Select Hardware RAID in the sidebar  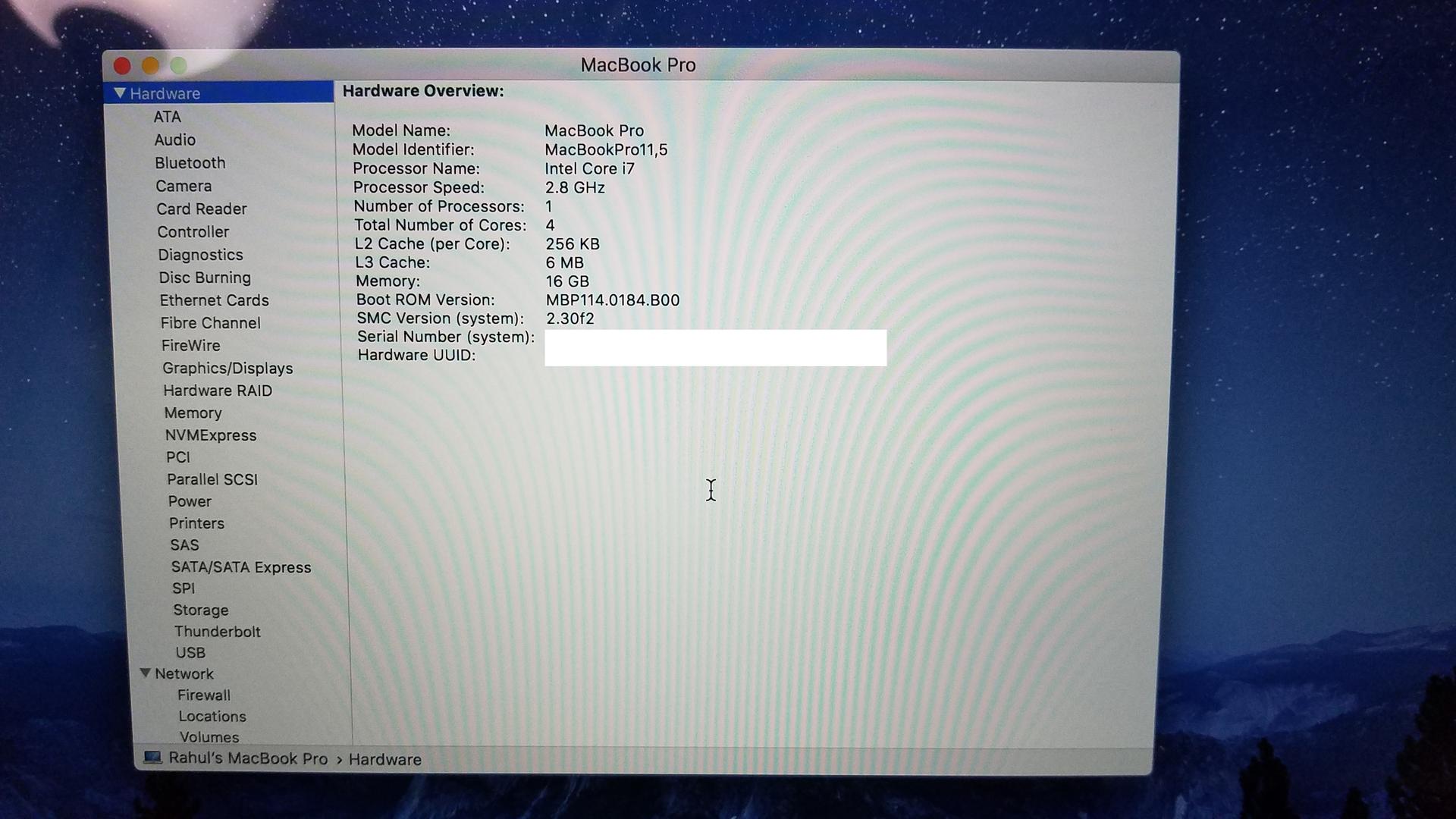[x=217, y=391]
